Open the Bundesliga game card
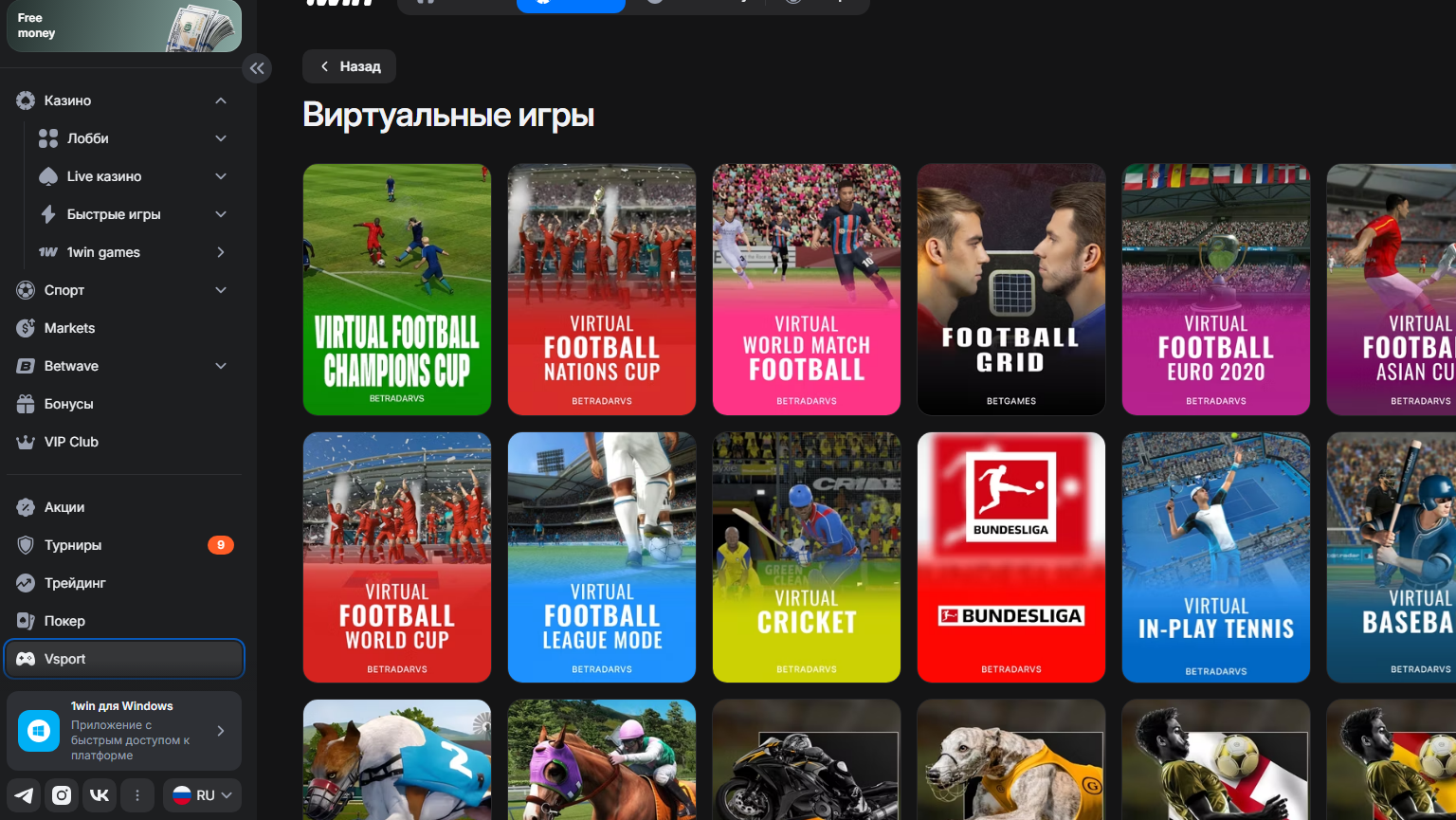 pos(1011,557)
